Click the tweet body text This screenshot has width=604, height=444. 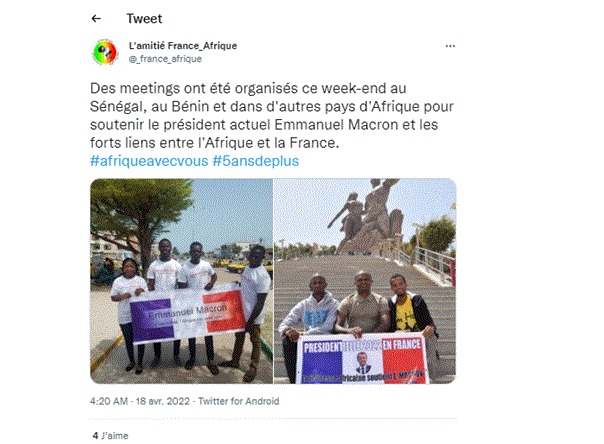click(272, 116)
